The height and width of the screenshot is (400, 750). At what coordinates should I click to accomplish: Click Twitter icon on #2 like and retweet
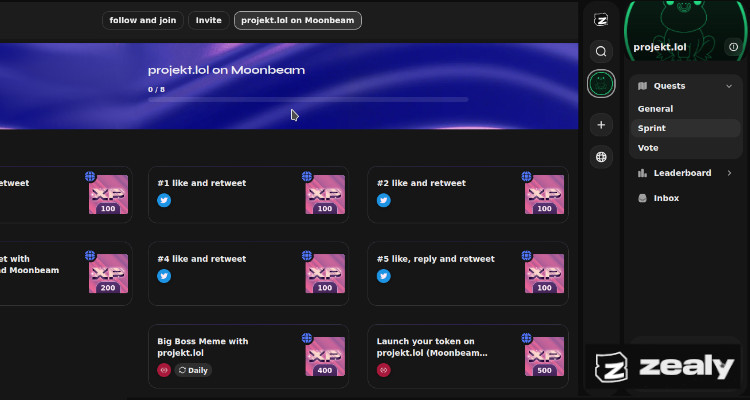pos(384,200)
